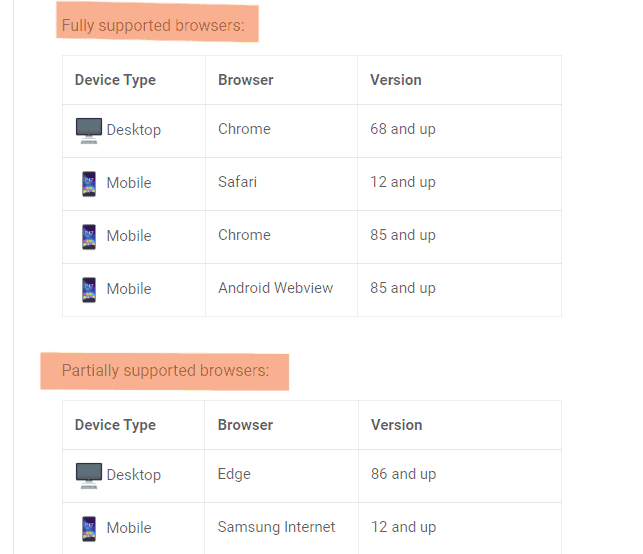This screenshot has width=643, height=554.
Task: Click the Version header in second table
Action: pos(397,425)
